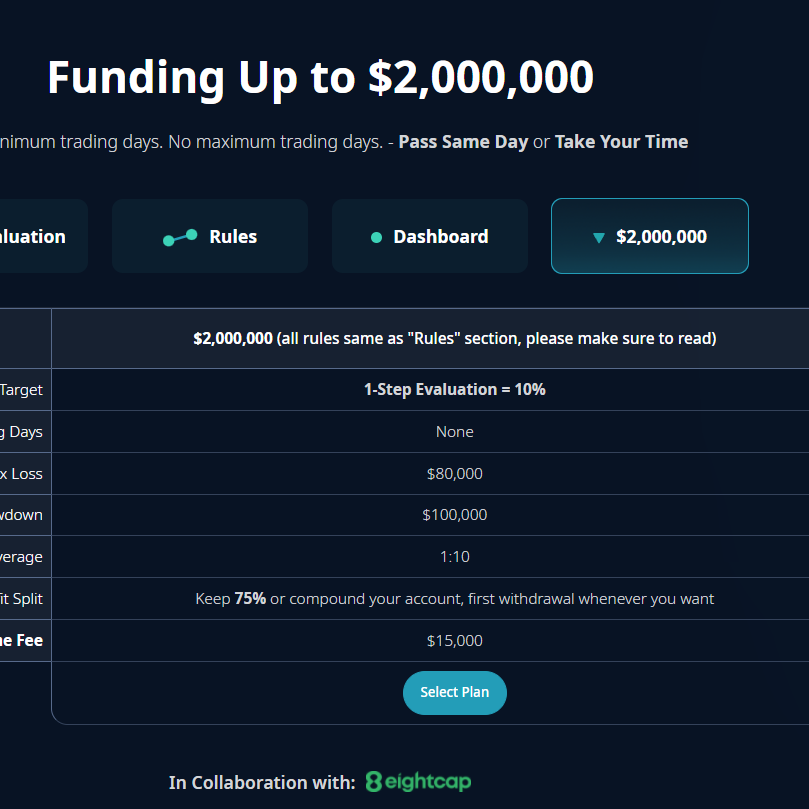Click the $15,000 fee value

click(x=455, y=641)
